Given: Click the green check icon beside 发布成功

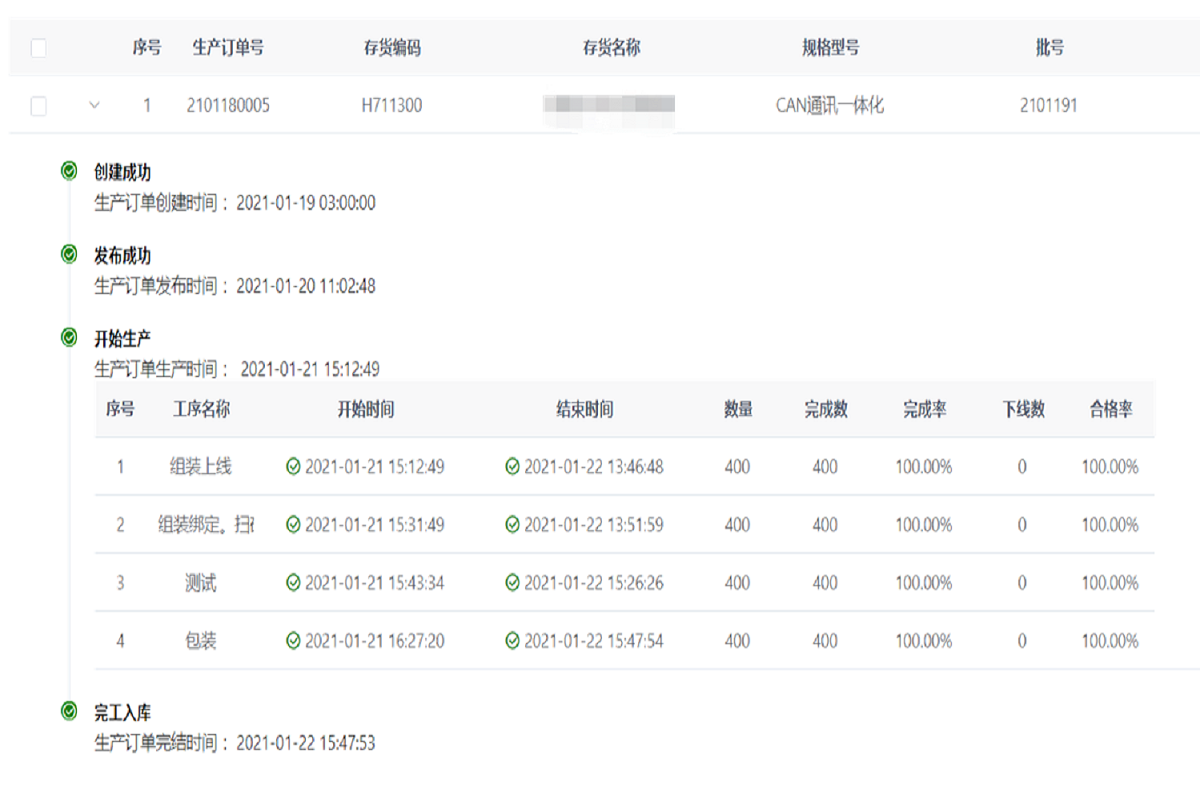Looking at the screenshot, I should pyautogui.click(x=68, y=255).
